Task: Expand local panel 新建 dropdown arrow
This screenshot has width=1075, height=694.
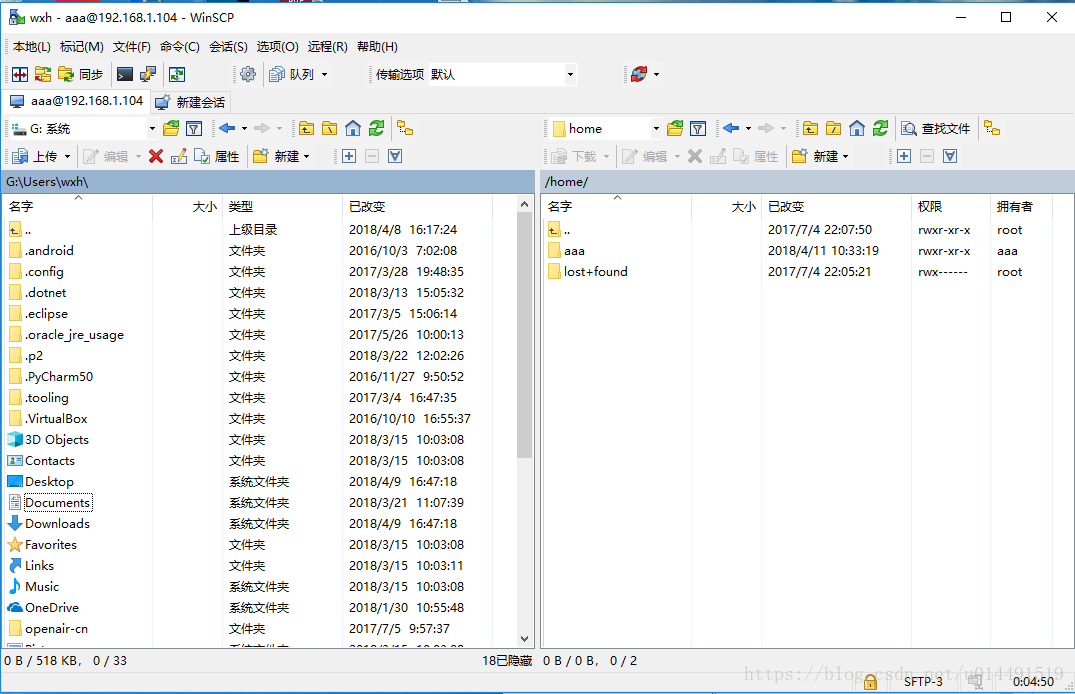Action: click(x=306, y=156)
